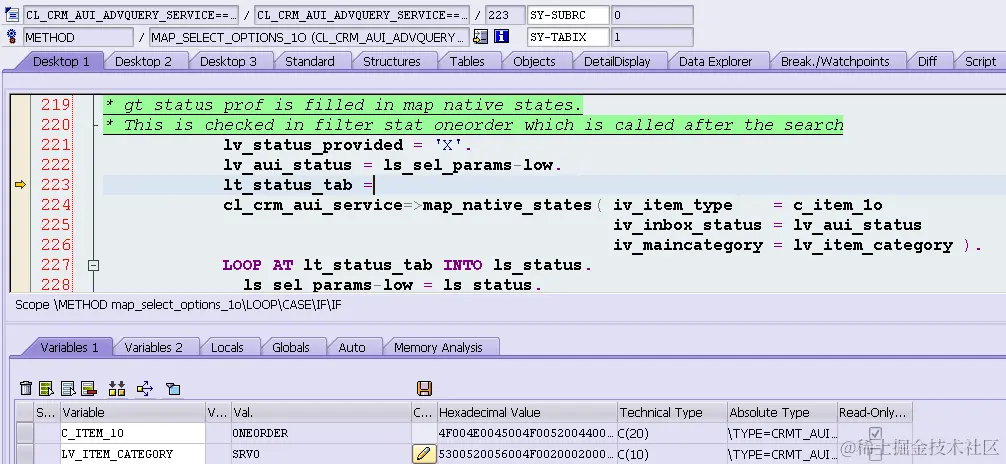
Task: Click the yellow execution arrow at line 223
Action: pos(21,185)
